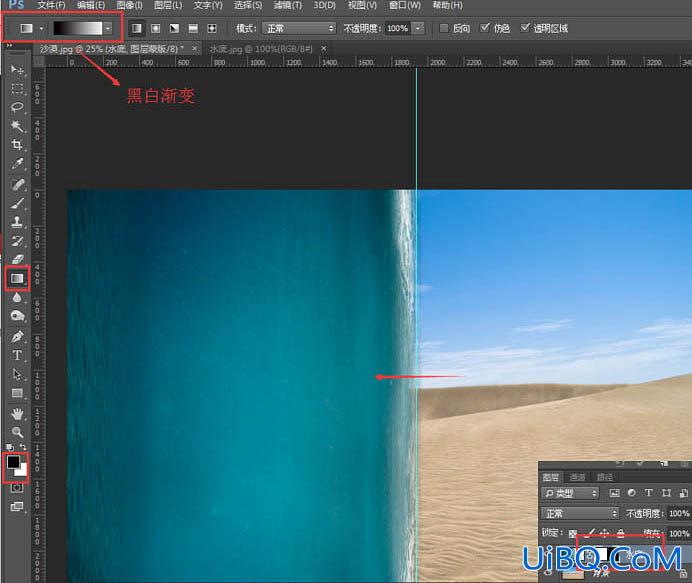Image resolution: width=692 pixels, height=583 pixels.
Task: Toggle the 仿色 dither checkbox
Action: (x=485, y=28)
